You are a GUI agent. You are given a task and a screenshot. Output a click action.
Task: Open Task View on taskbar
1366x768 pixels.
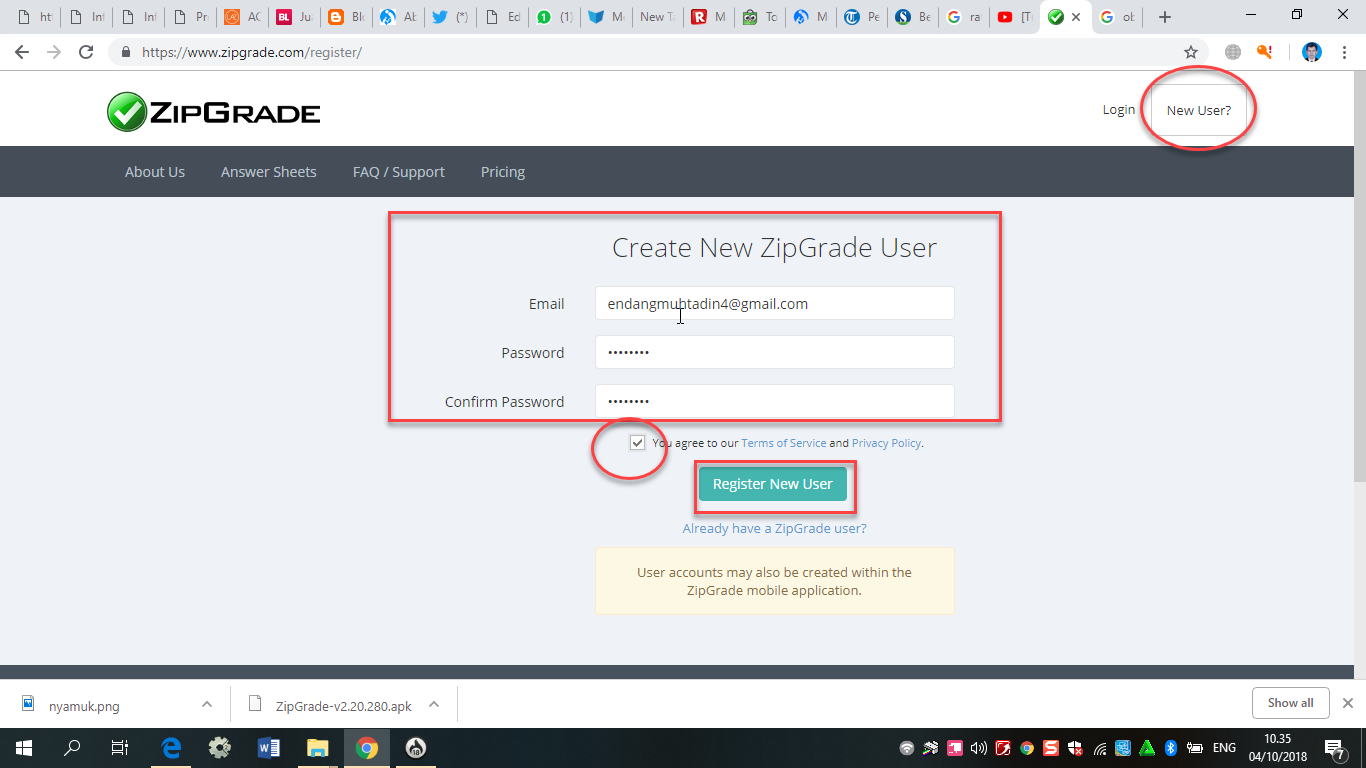coord(120,748)
